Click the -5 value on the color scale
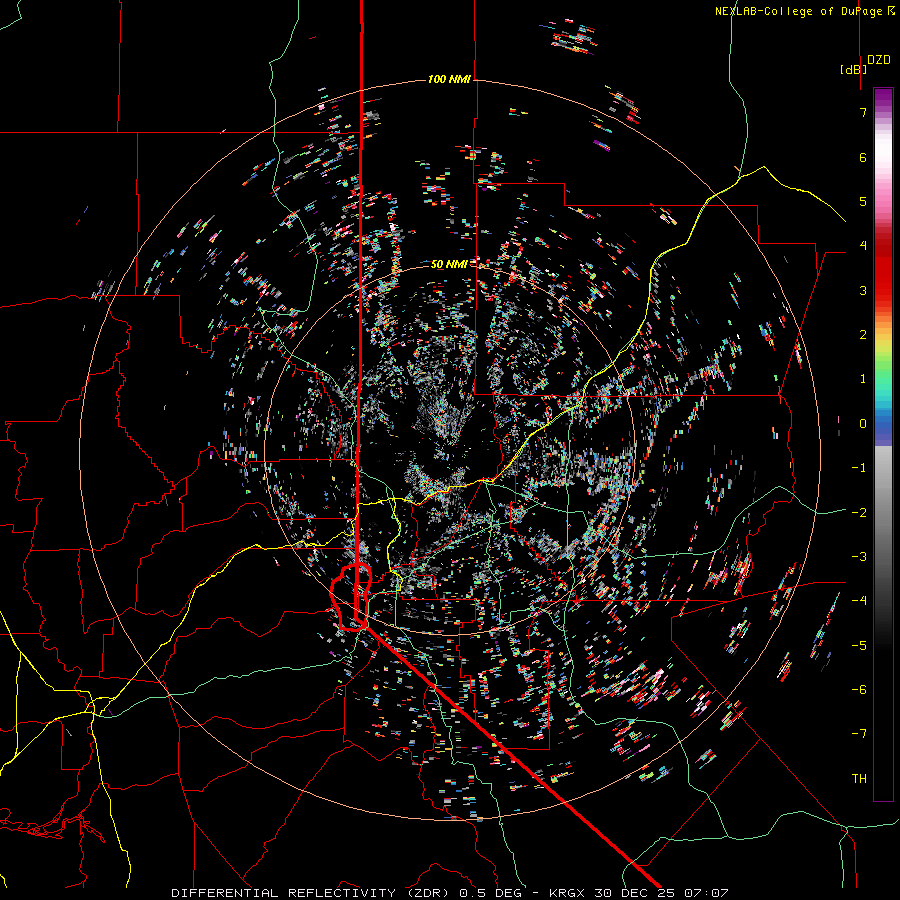Screen dimensions: 900x900 (859, 646)
